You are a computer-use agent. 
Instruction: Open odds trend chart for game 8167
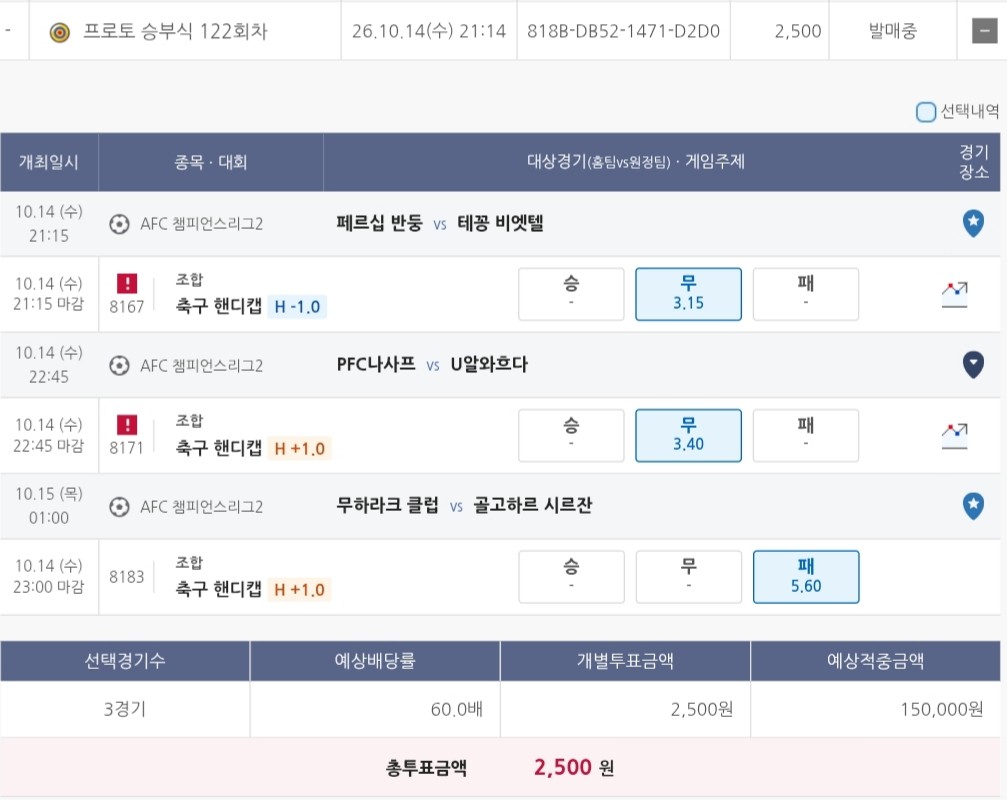point(954,295)
